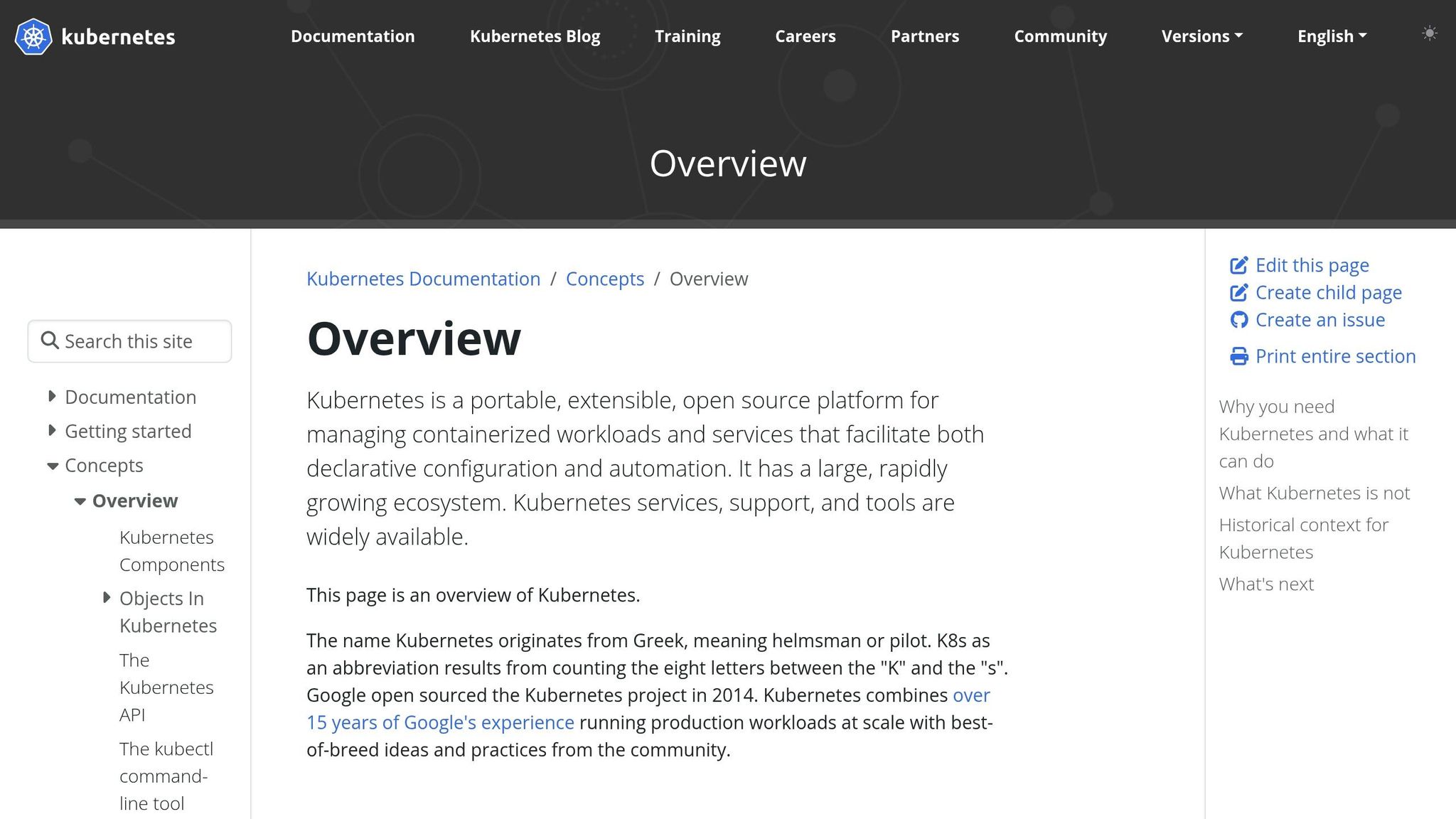Expand the Getting started tree arrow

52,431
